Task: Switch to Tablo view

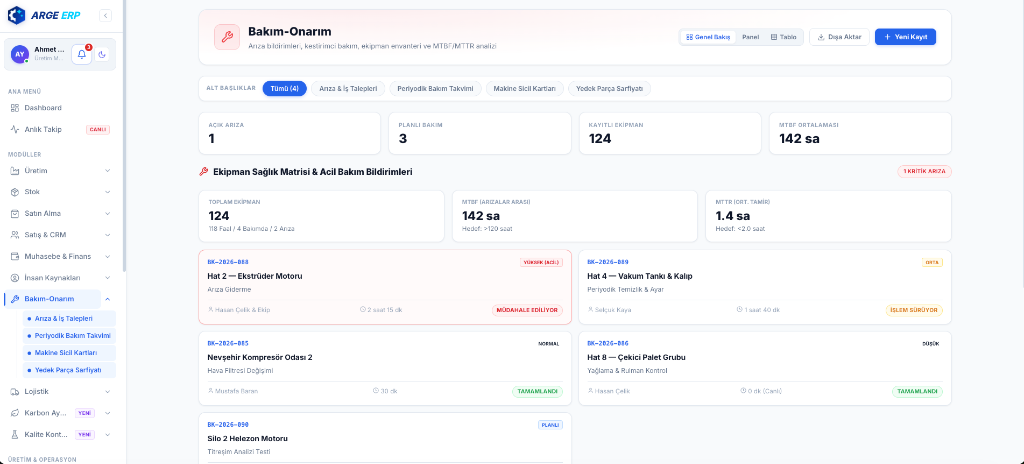Action: 783,37
